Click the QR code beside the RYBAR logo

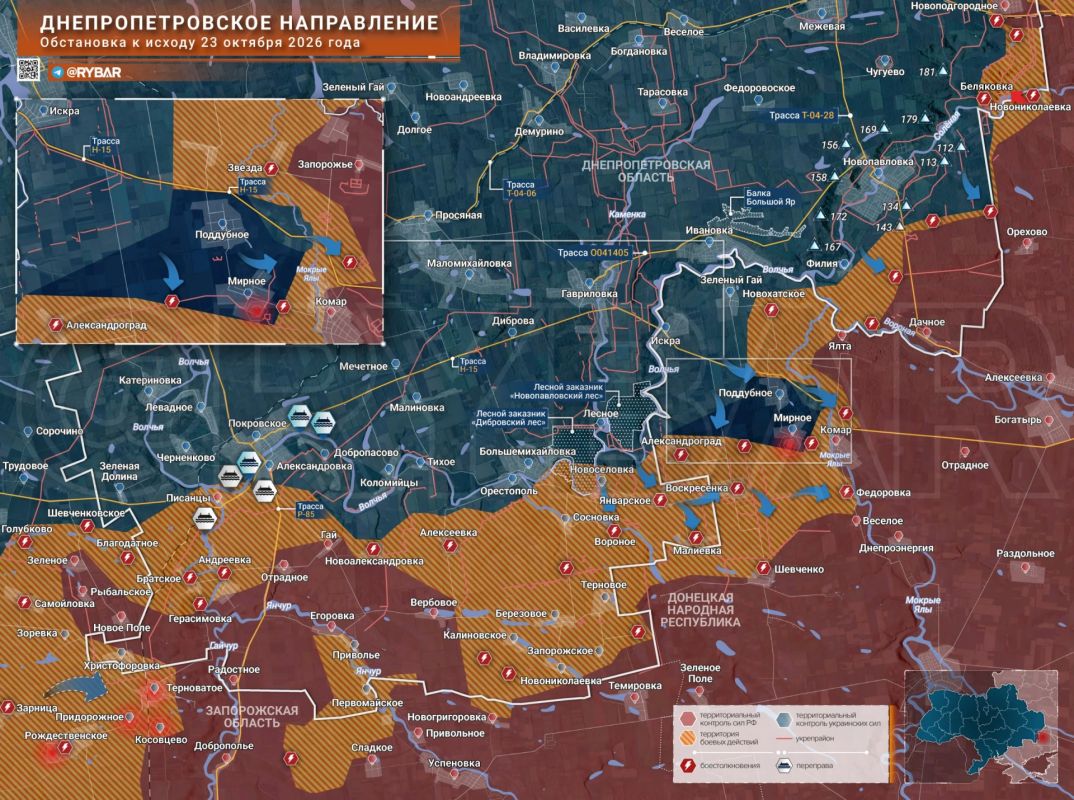28,70
